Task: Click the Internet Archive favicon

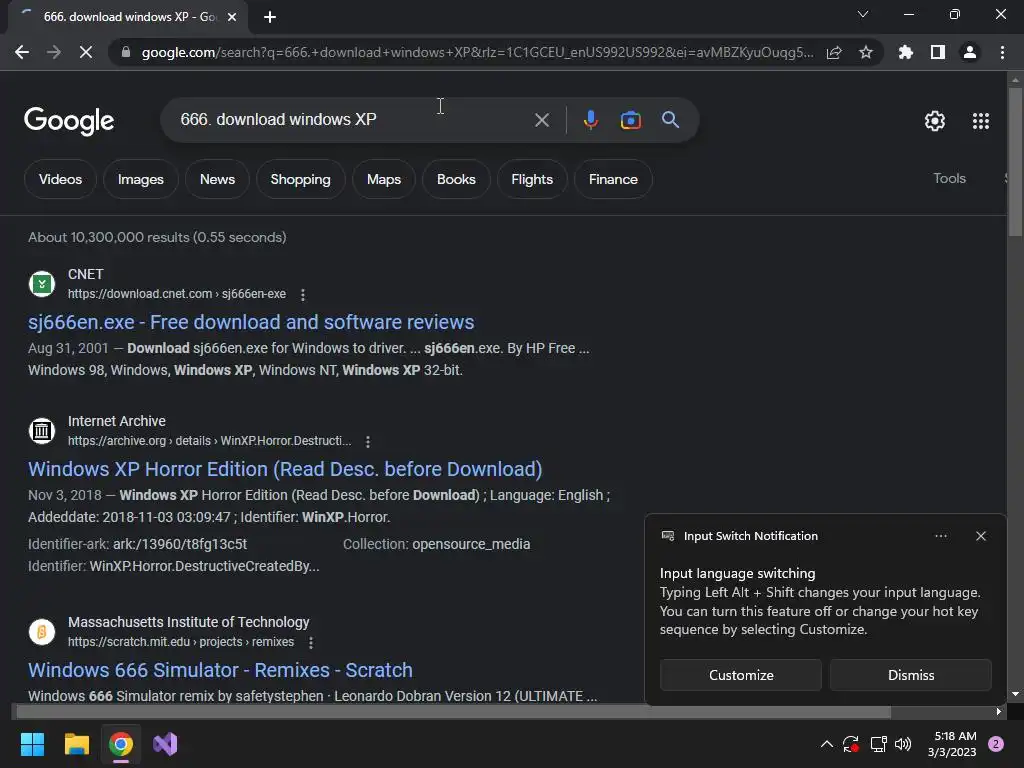Action: click(x=42, y=431)
